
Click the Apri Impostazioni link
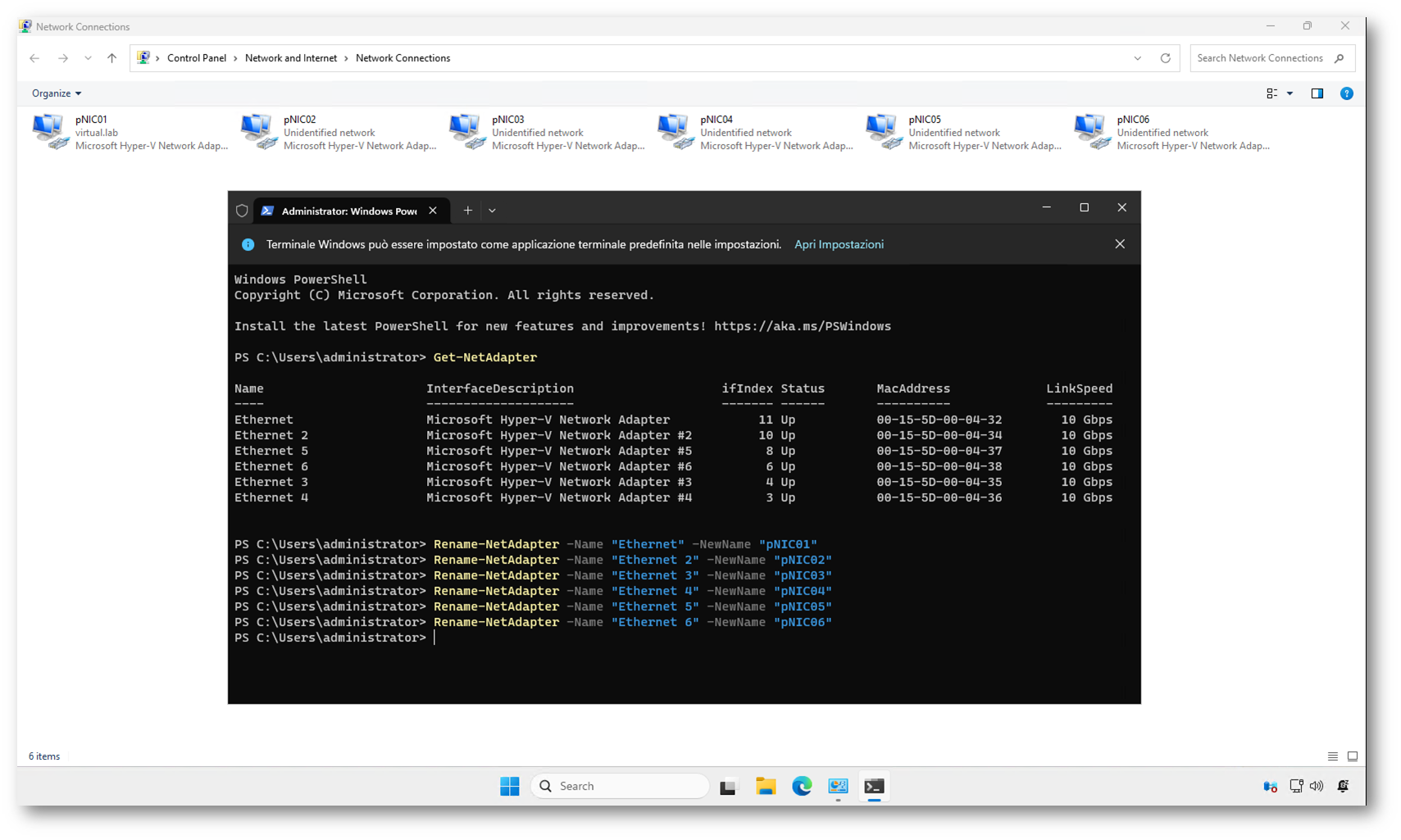pos(839,244)
